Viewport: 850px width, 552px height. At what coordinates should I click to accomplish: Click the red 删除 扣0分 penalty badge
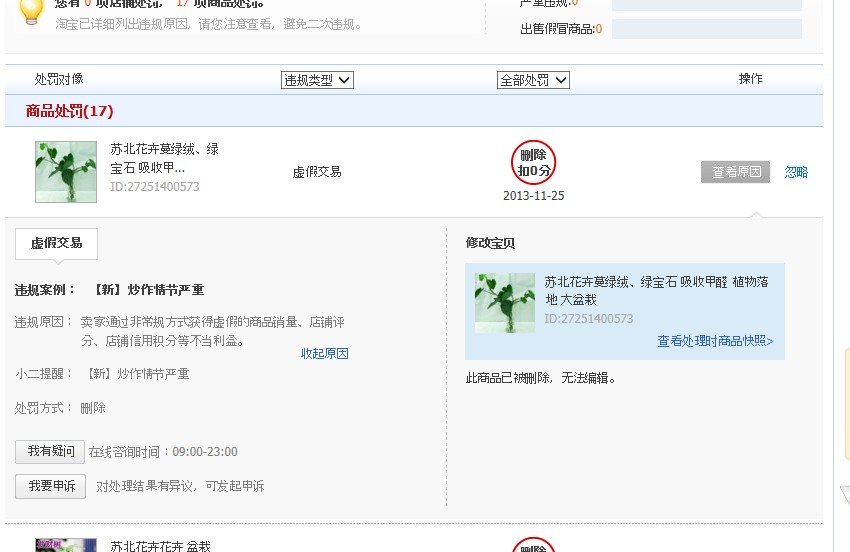[533, 163]
